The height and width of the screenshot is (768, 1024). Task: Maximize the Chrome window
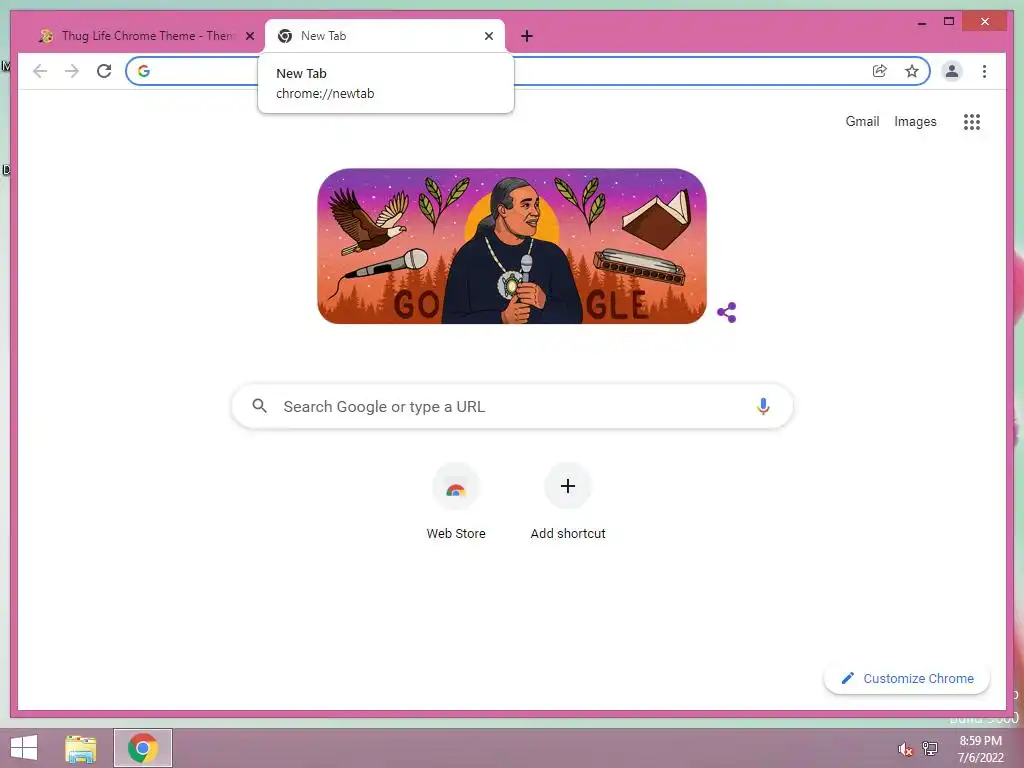coord(949,22)
